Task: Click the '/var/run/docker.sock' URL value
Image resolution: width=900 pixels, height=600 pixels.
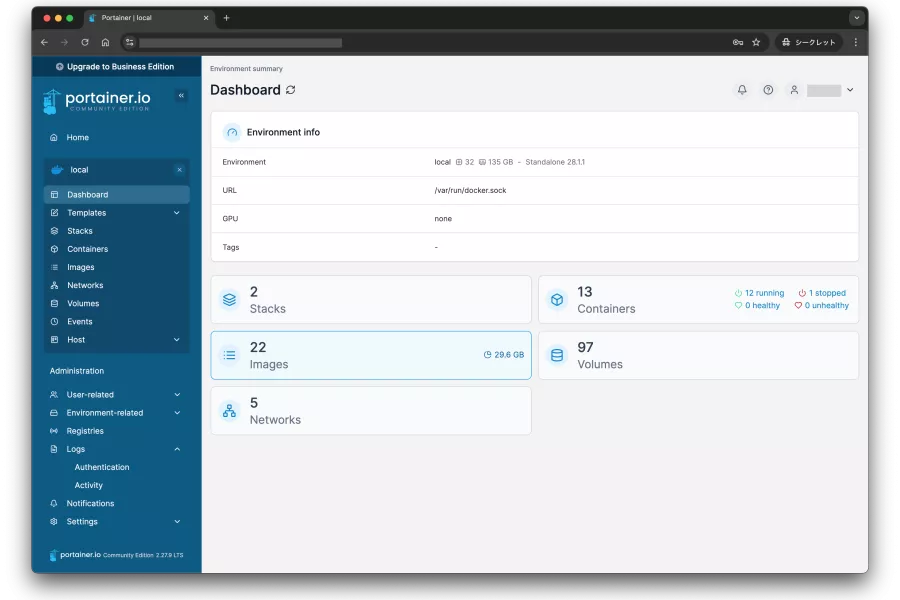Action: 470,190
